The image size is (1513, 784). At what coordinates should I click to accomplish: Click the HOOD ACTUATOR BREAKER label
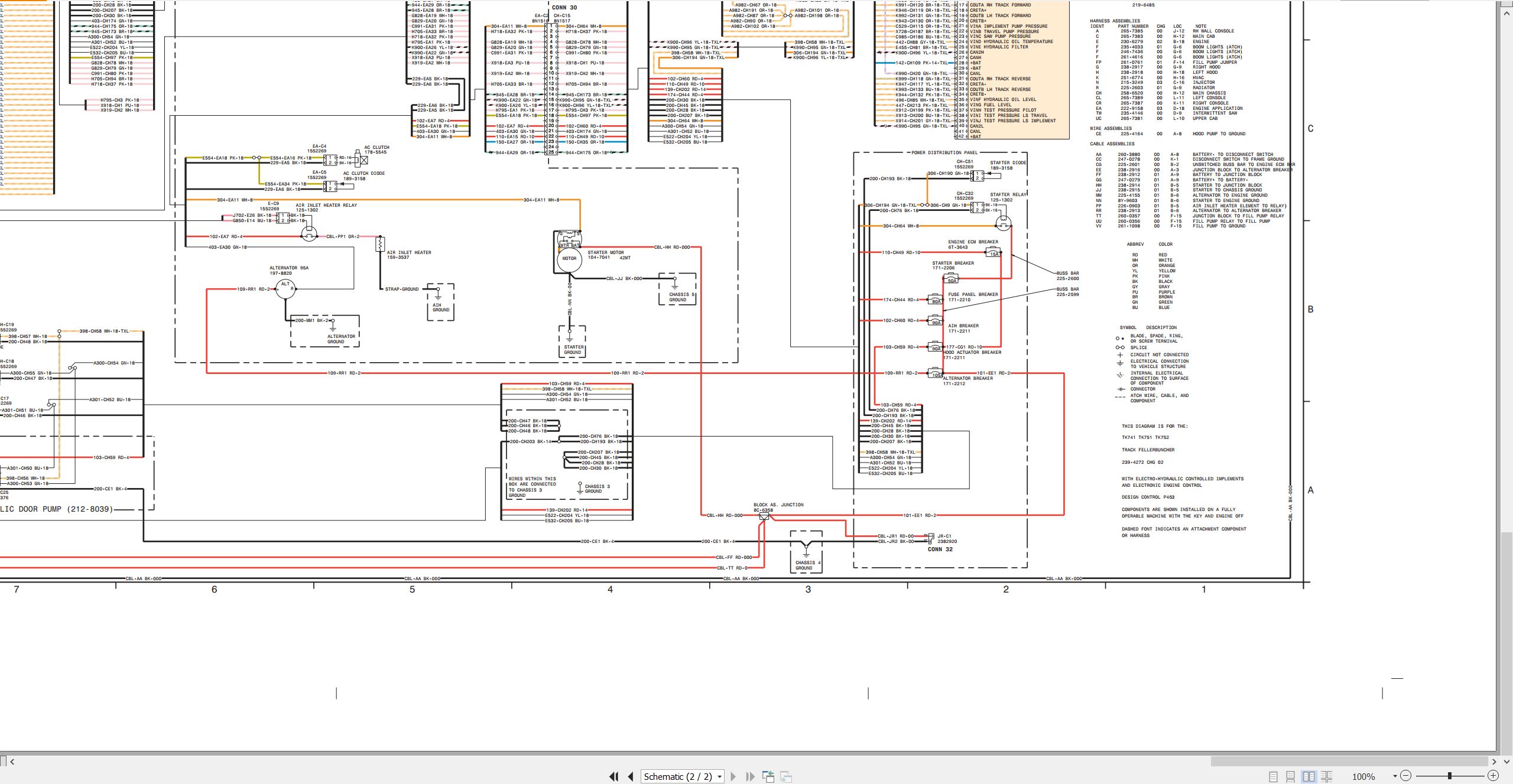pyautogui.click(x=972, y=352)
